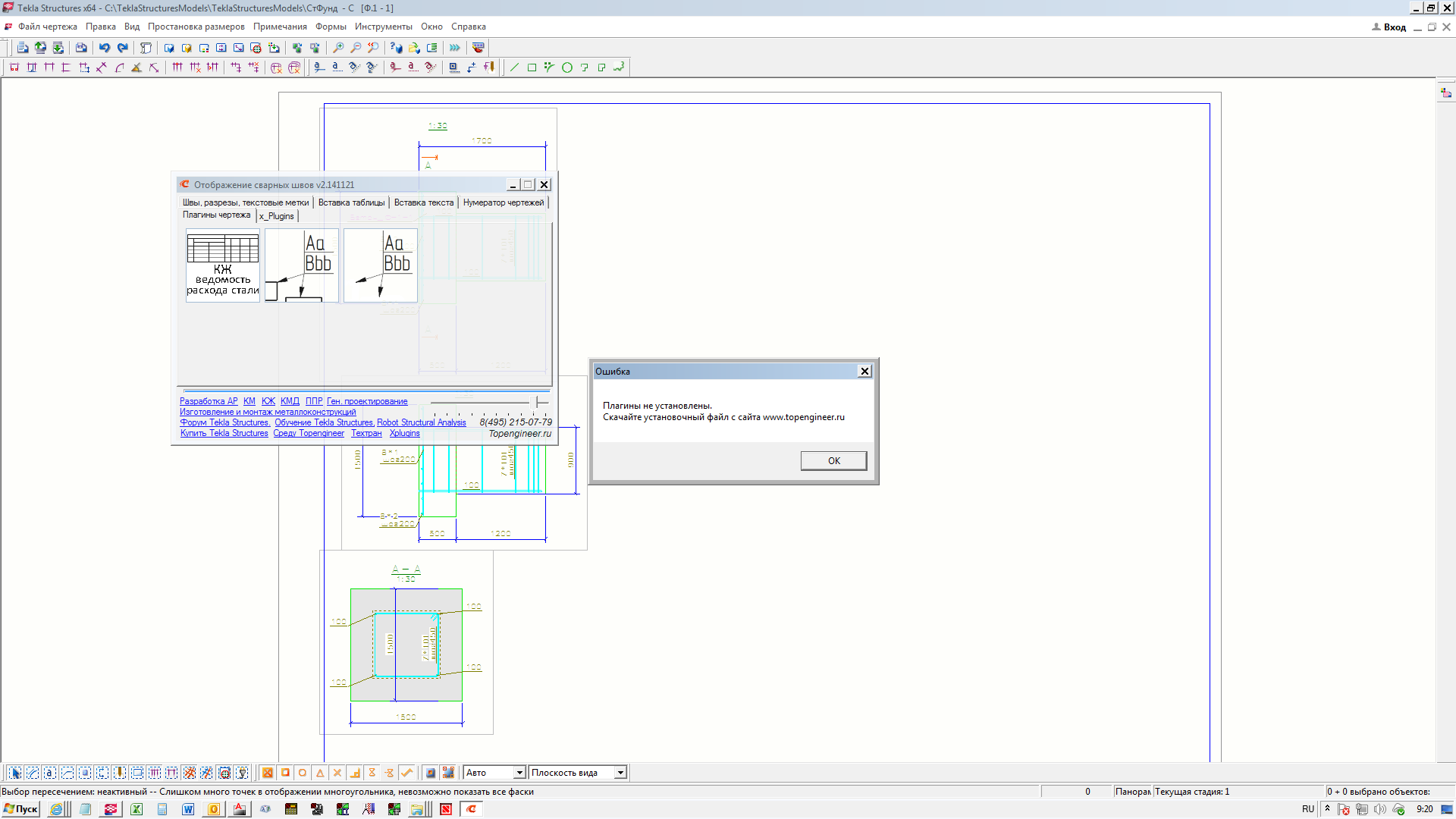Select the draw rectangle tool

pos(532,67)
